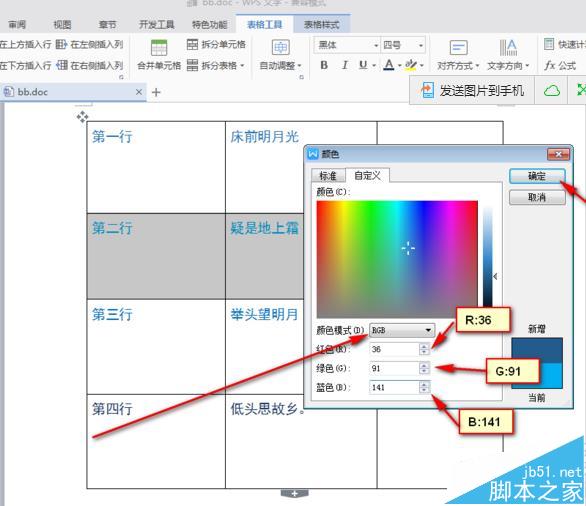Open the RGB color mode dropdown
This screenshot has width=586, height=506.
(402, 330)
